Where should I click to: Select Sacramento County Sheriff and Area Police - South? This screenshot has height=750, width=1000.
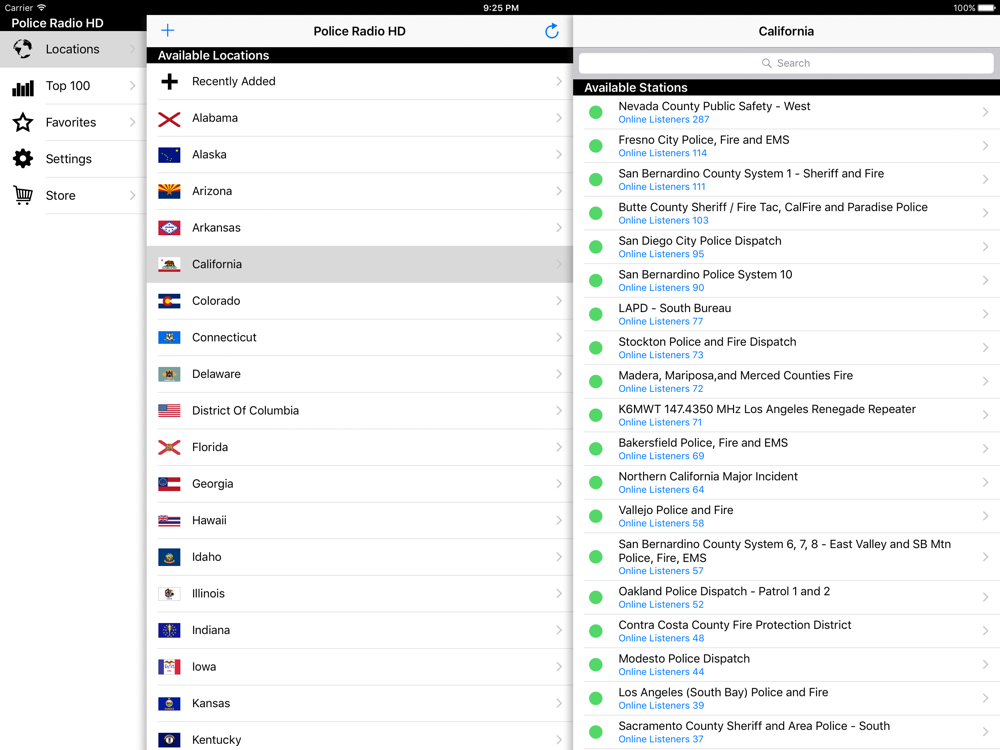coord(786,732)
